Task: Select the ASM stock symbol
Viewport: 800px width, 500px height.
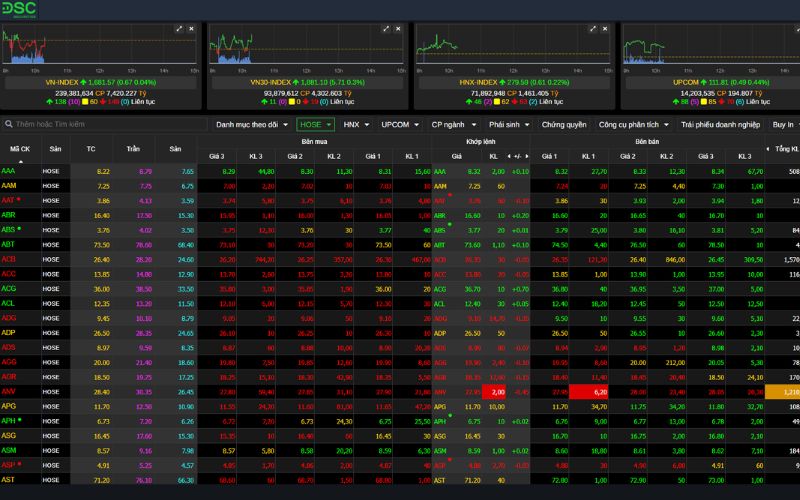Action: [9, 451]
